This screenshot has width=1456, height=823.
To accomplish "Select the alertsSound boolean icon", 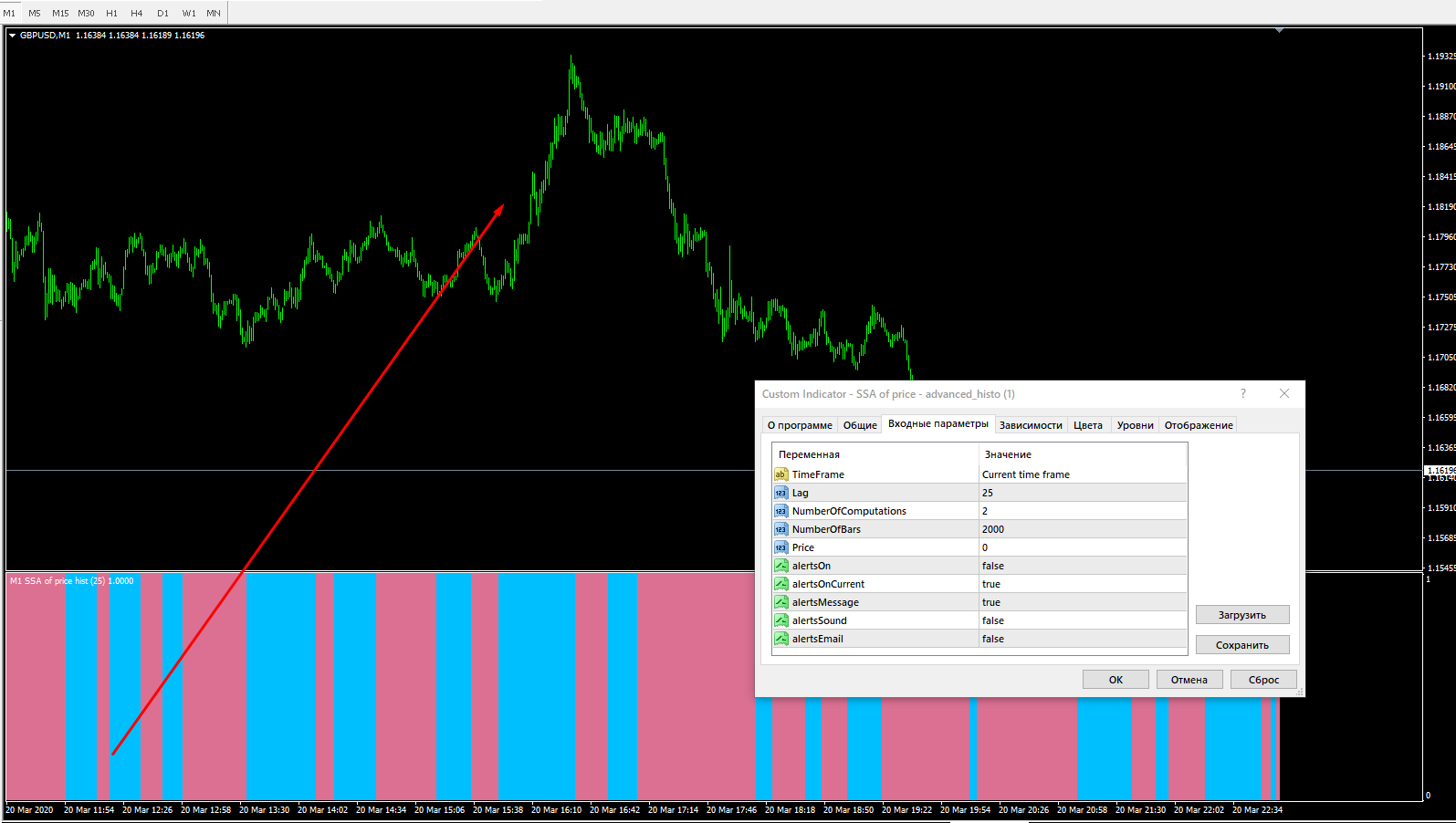I will point(780,620).
